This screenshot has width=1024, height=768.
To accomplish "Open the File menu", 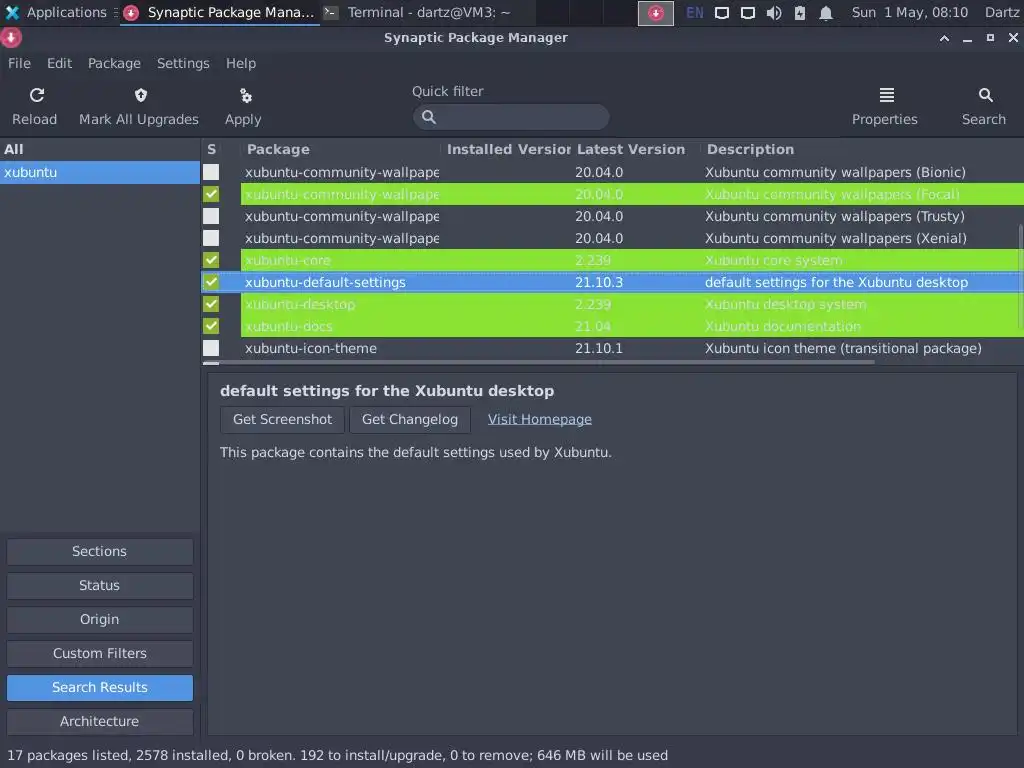I will coord(19,63).
